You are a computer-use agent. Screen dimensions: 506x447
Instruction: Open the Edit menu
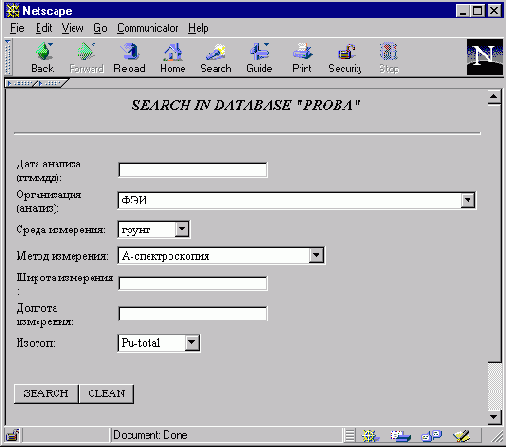[44, 28]
